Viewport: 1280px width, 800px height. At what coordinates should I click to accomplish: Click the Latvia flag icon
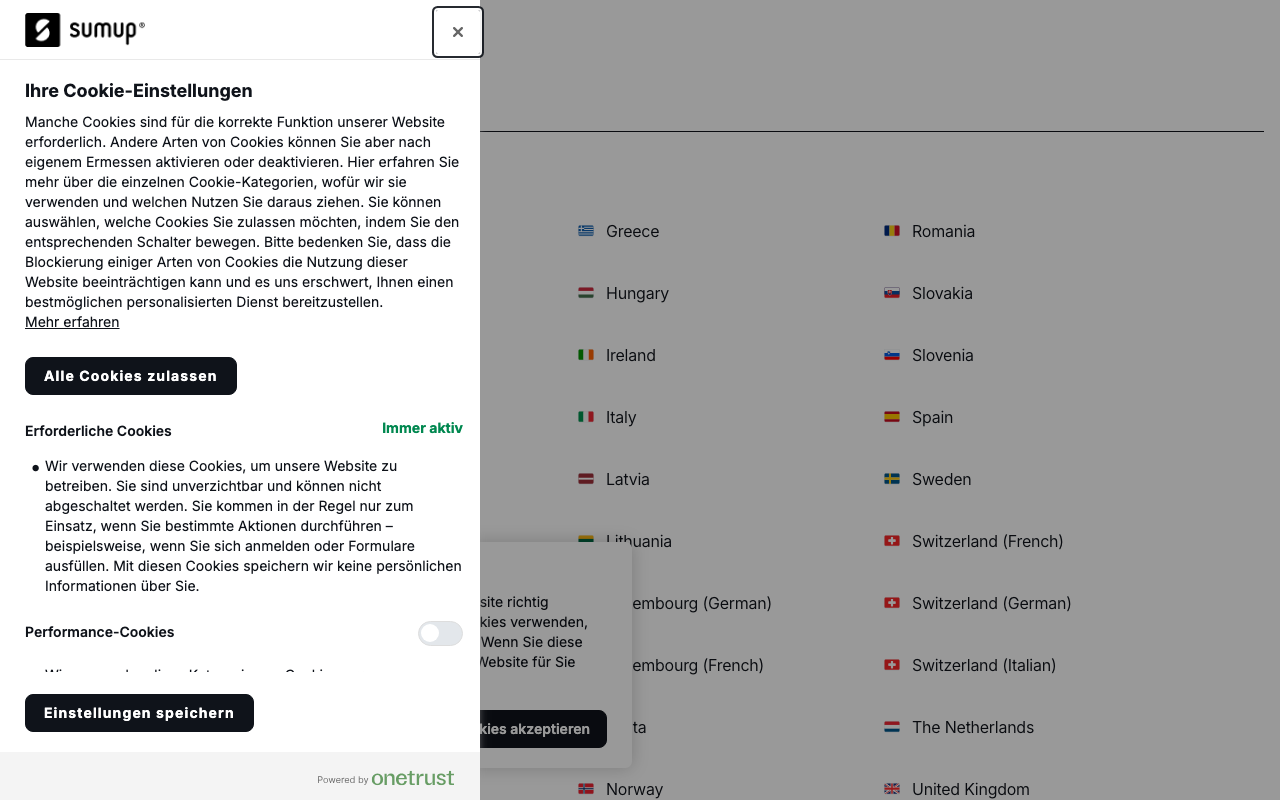585,479
